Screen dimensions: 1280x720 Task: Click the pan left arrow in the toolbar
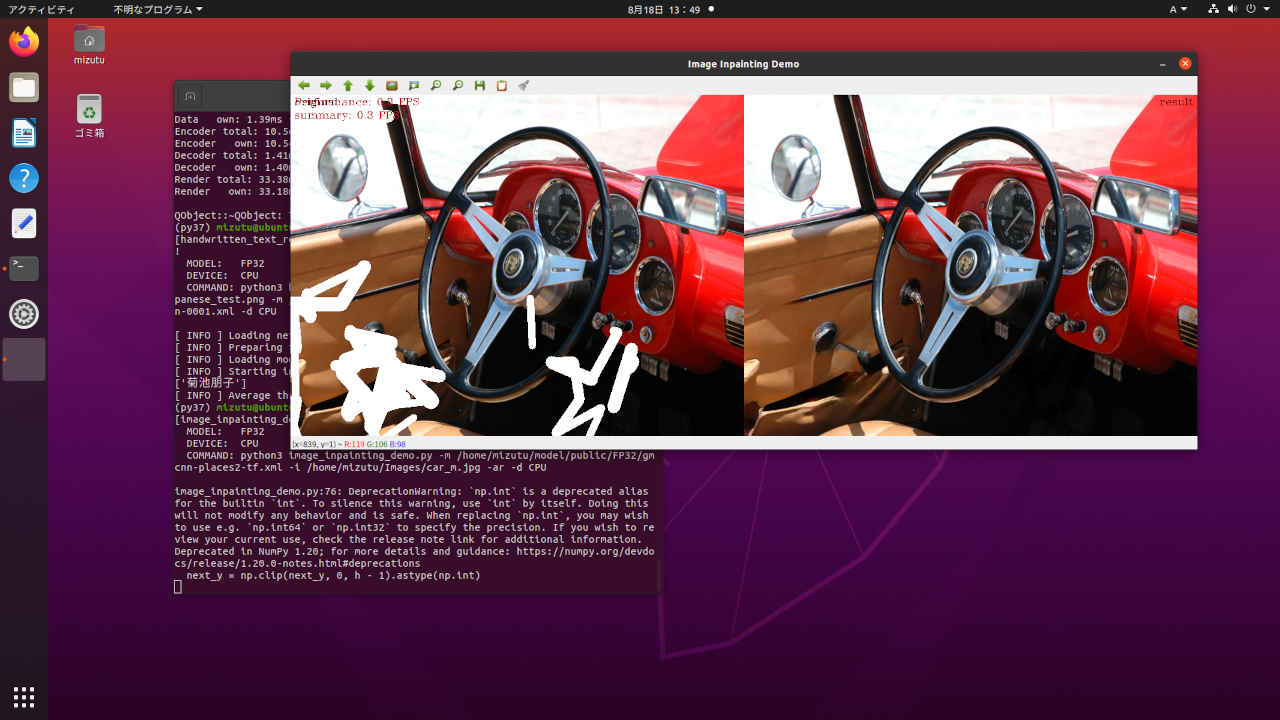coord(304,86)
